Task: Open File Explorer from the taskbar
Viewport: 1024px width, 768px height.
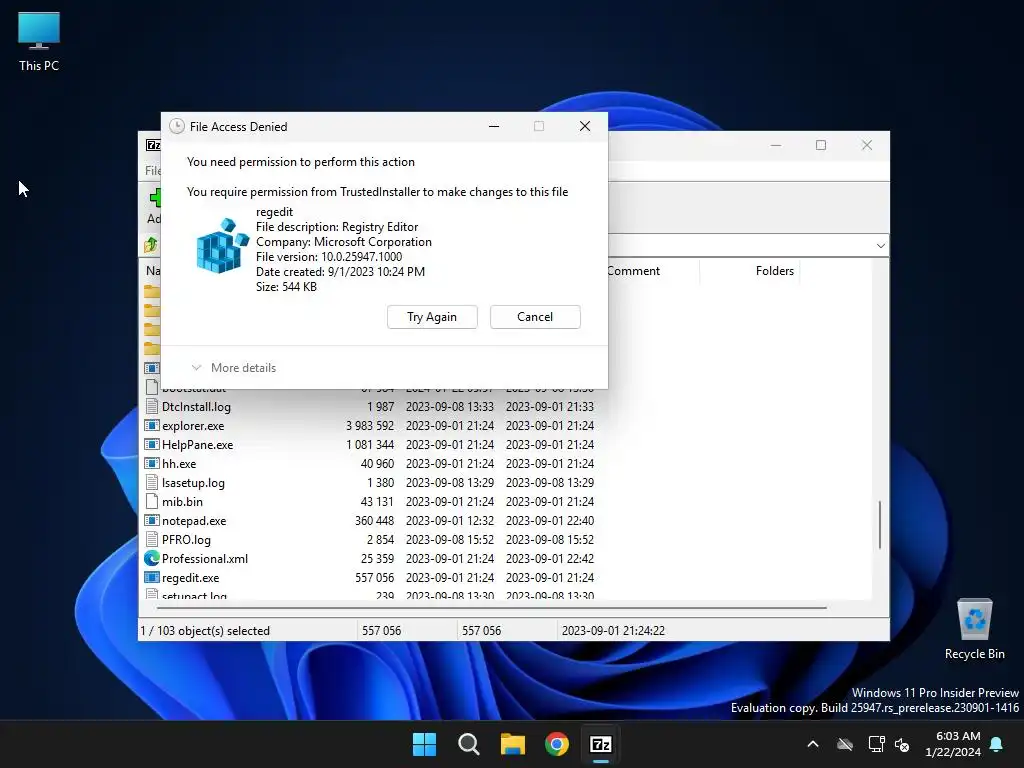Action: pos(513,744)
